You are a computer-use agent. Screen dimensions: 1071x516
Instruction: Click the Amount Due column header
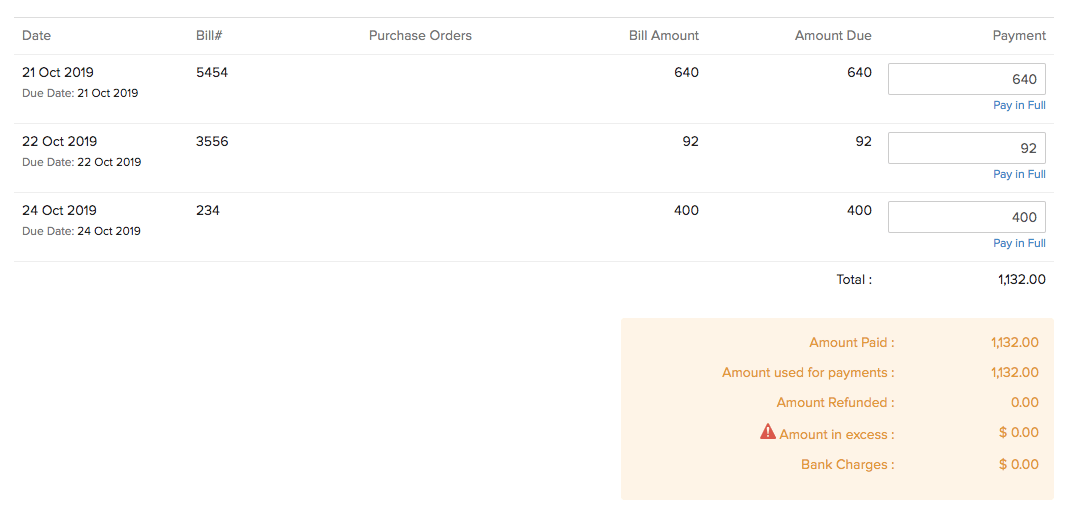point(833,35)
